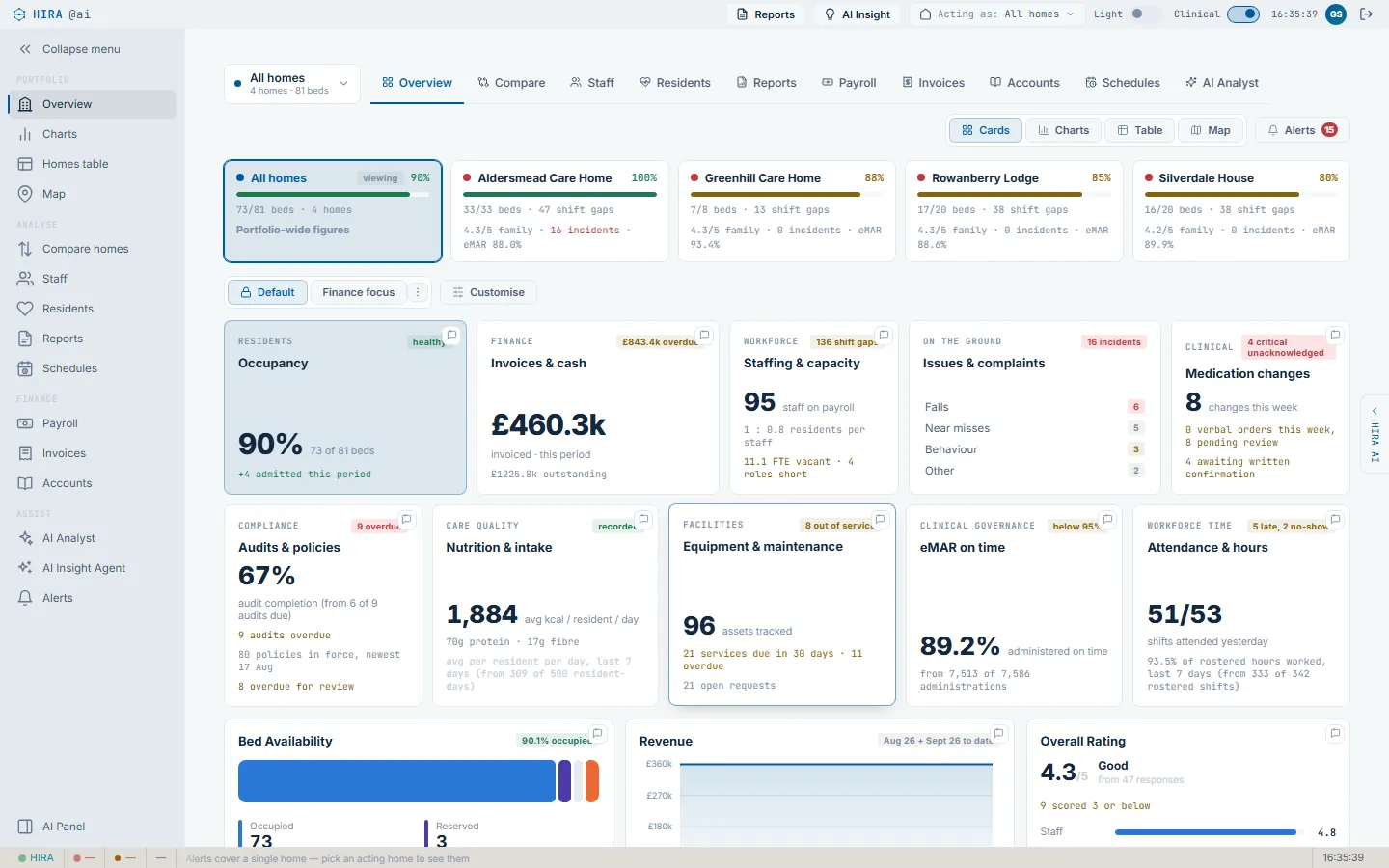Image resolution: width=1389 pixels, height=868 pixels.
Task: Select the Silverdale House card
Action: (1240, 211)
